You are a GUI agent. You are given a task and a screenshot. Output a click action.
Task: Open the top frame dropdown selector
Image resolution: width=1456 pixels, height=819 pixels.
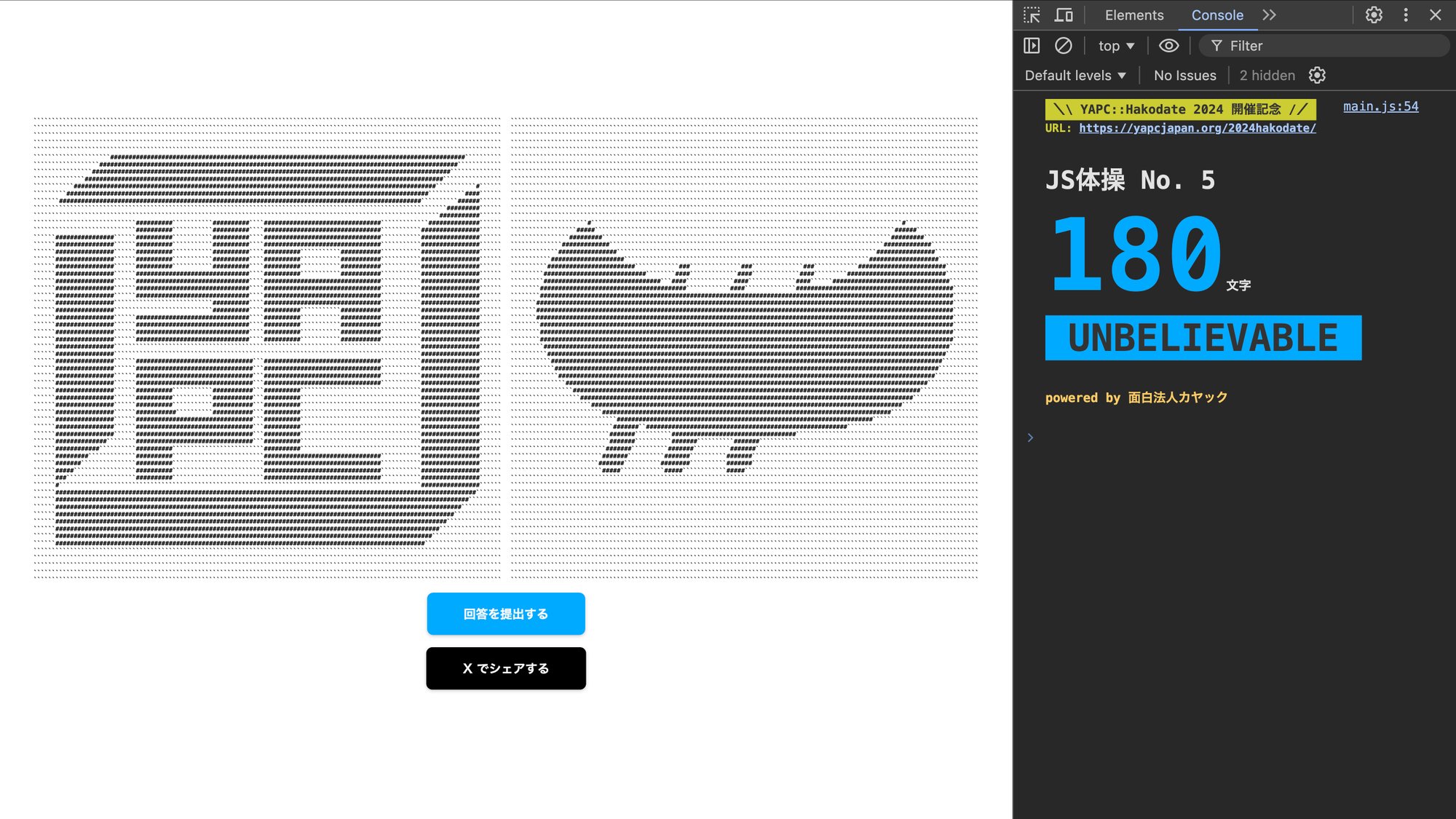1114,45
